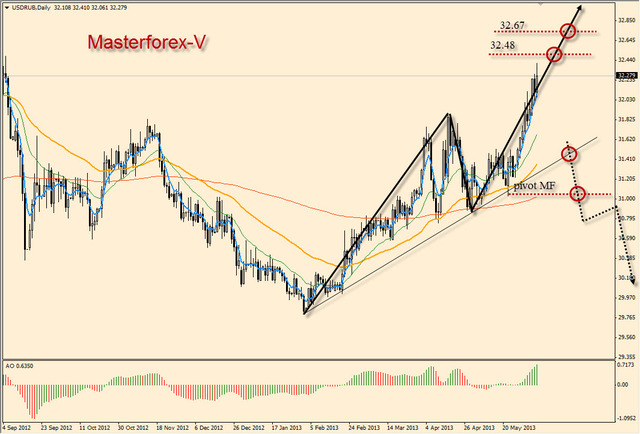Click the Masterforex-V watermark text
This screenshot has width=640, height=434.
(x=147, y=42)
